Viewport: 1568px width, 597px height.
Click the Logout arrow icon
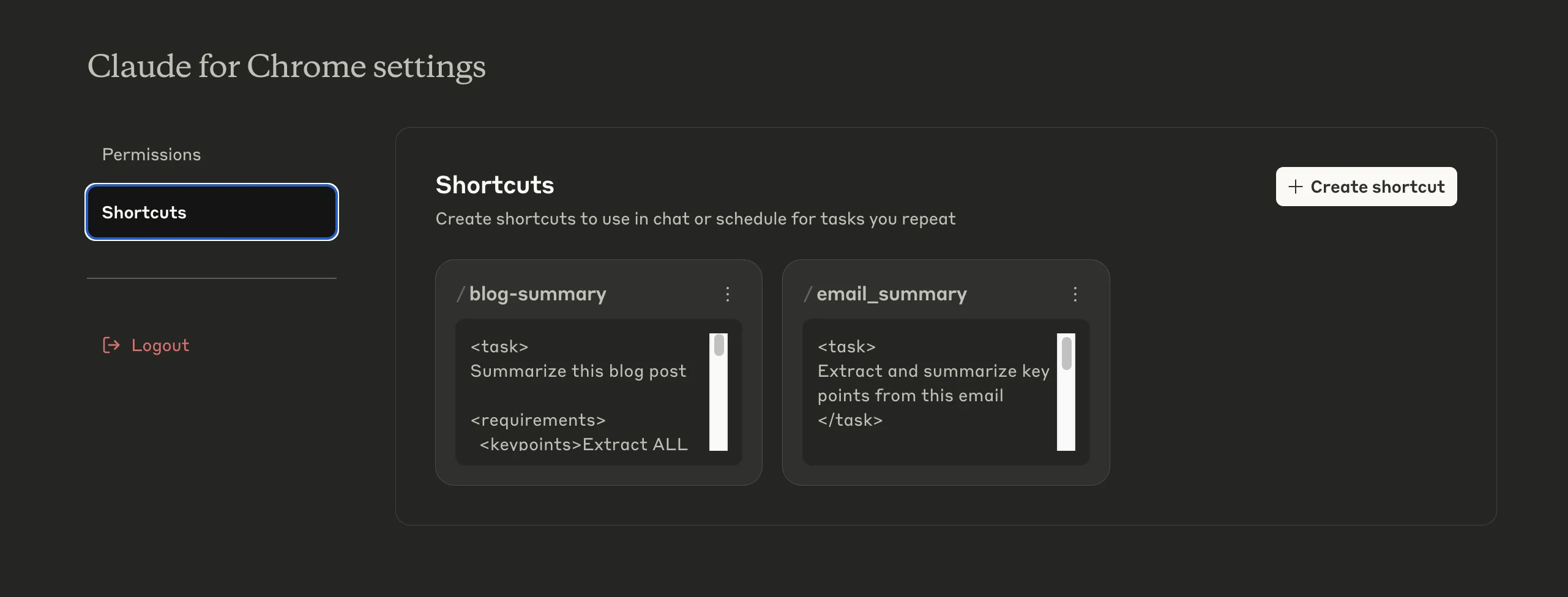pos(111,346)
